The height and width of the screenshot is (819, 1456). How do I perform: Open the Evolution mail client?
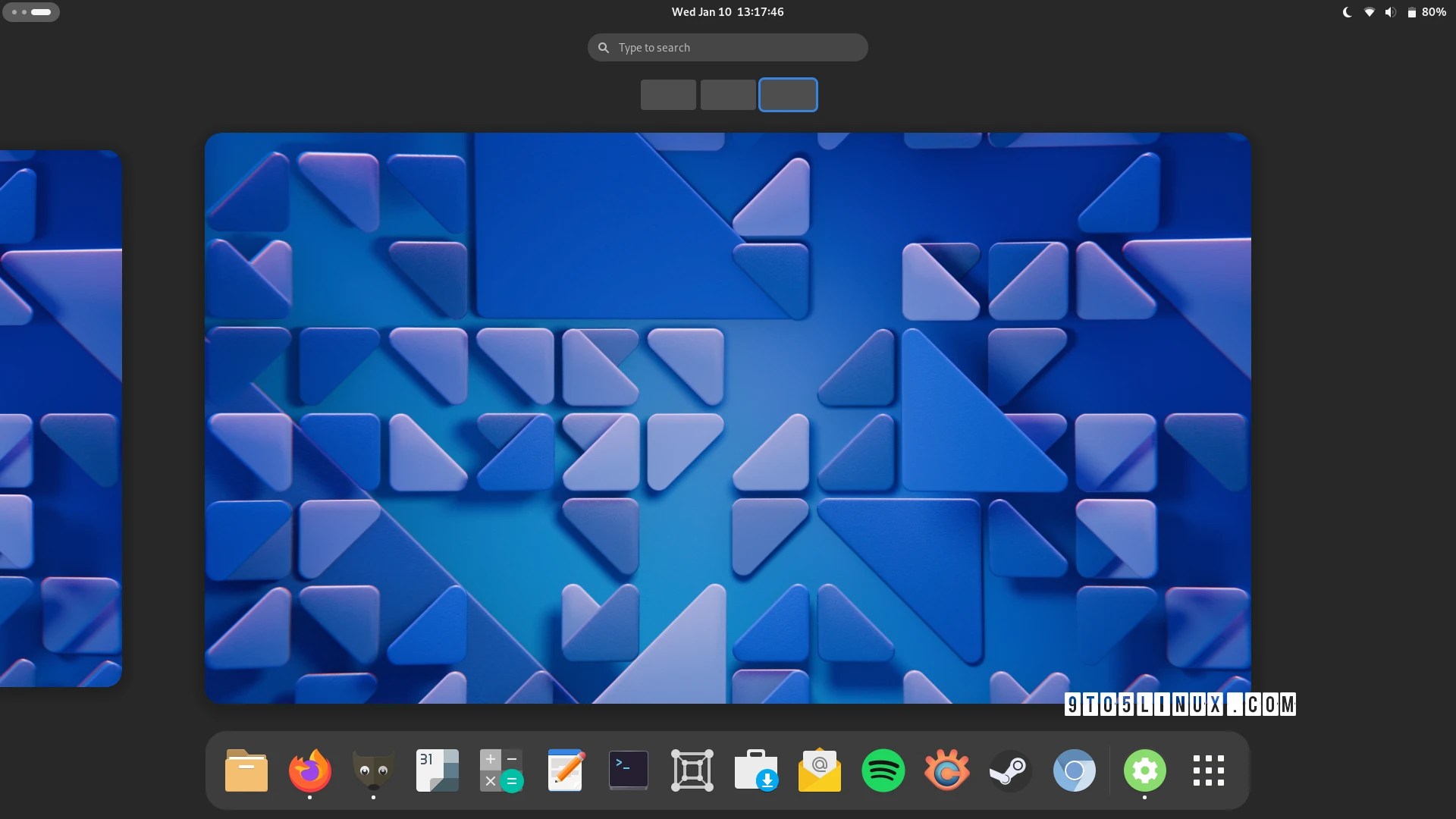820,770
